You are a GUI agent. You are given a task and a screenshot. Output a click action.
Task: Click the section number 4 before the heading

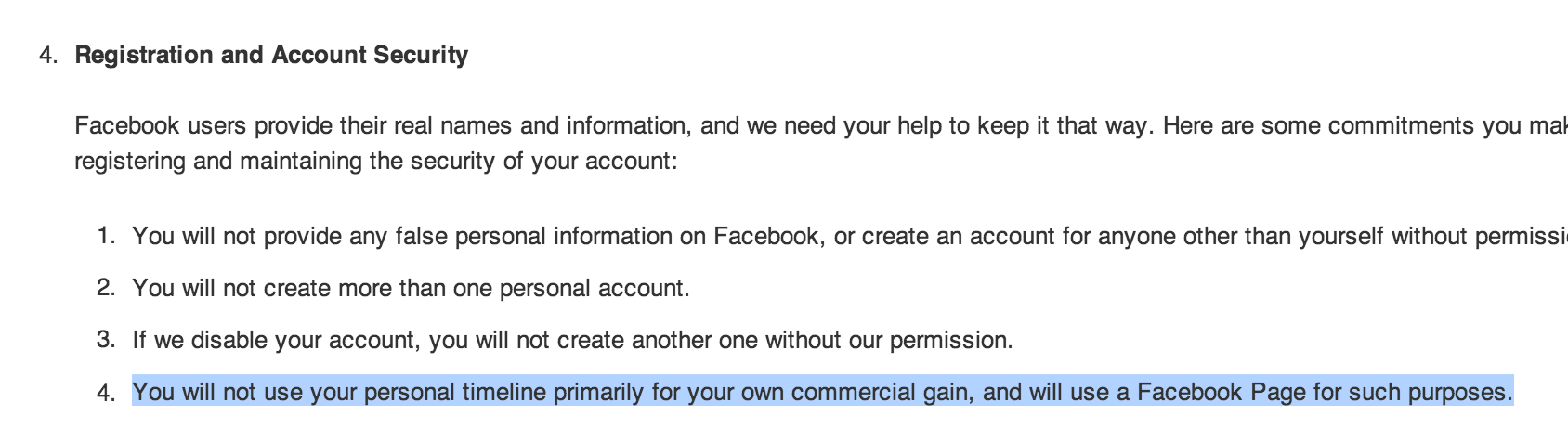[48, 56]
